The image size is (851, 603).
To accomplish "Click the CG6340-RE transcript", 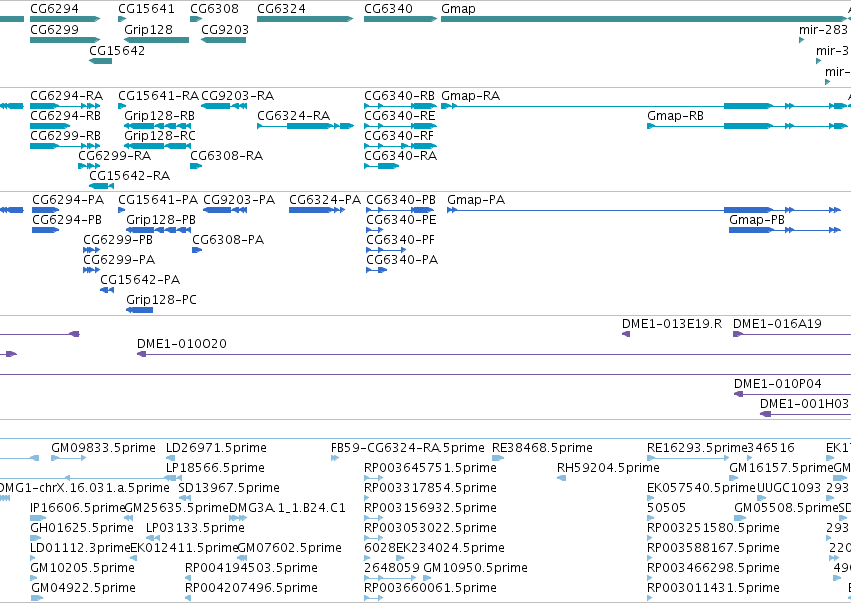I will [401, 126].
